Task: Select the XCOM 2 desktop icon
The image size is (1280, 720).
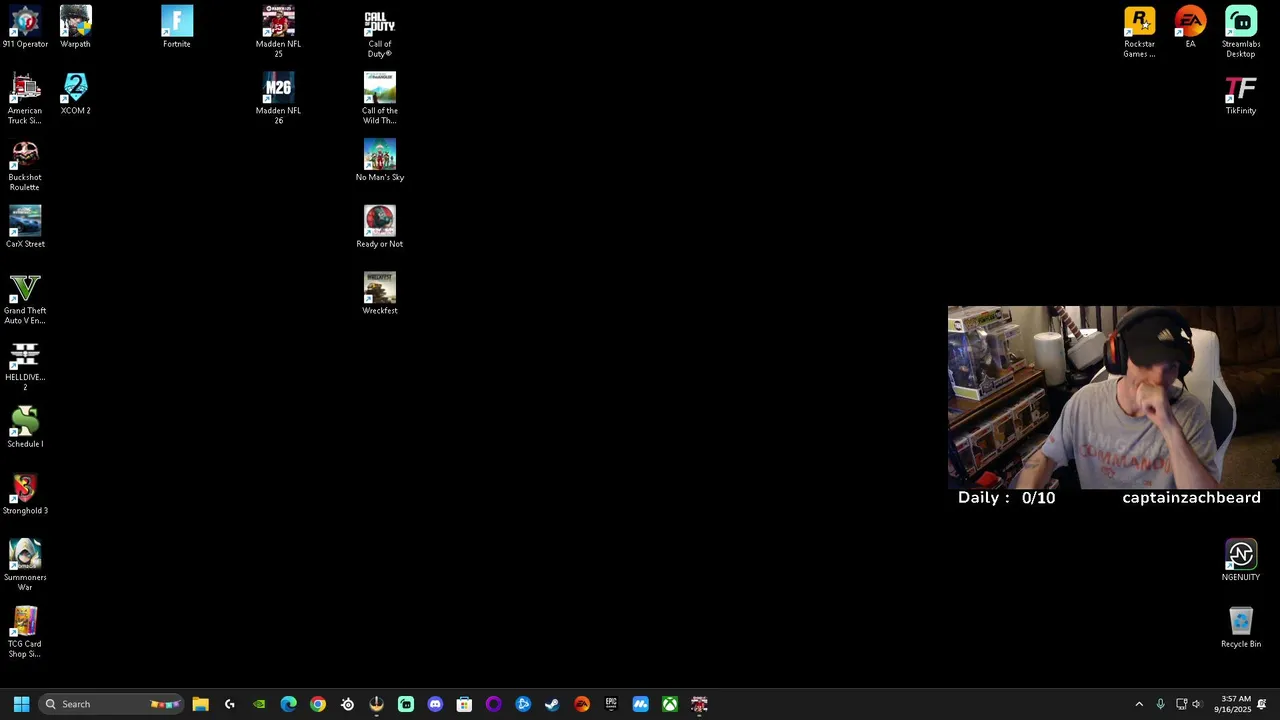Action: pos(76,94)
